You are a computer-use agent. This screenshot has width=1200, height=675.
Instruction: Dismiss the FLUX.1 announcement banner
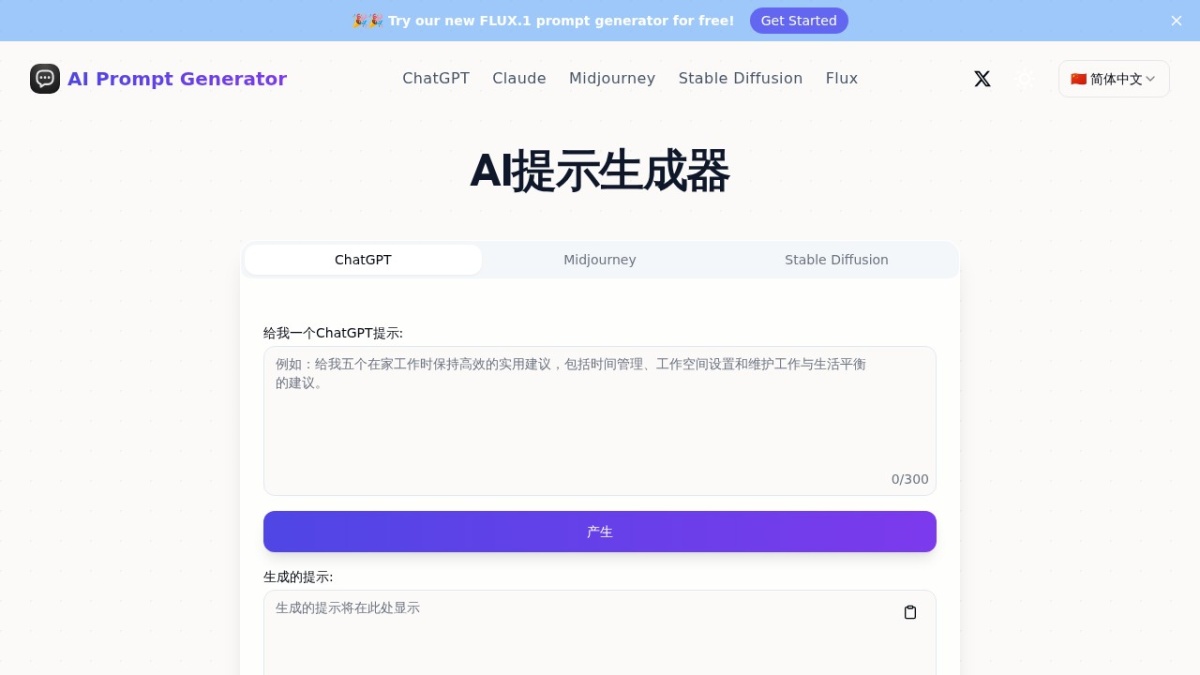click(x=1176, y=21)
